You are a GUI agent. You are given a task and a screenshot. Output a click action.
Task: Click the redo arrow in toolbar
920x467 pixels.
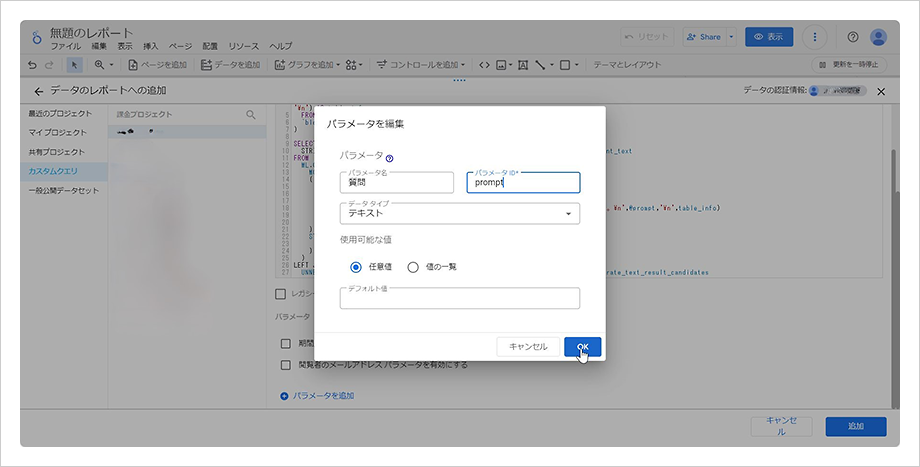tap(49, 65)
